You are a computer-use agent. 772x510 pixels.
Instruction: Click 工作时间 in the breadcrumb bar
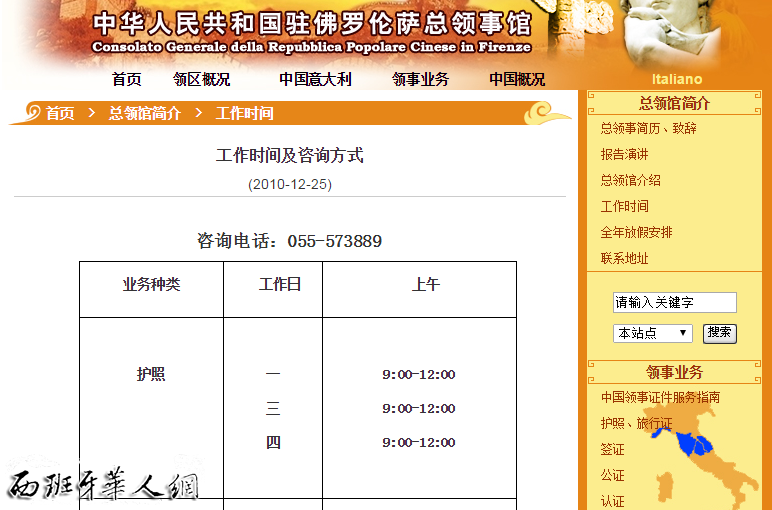pos(244,113)
